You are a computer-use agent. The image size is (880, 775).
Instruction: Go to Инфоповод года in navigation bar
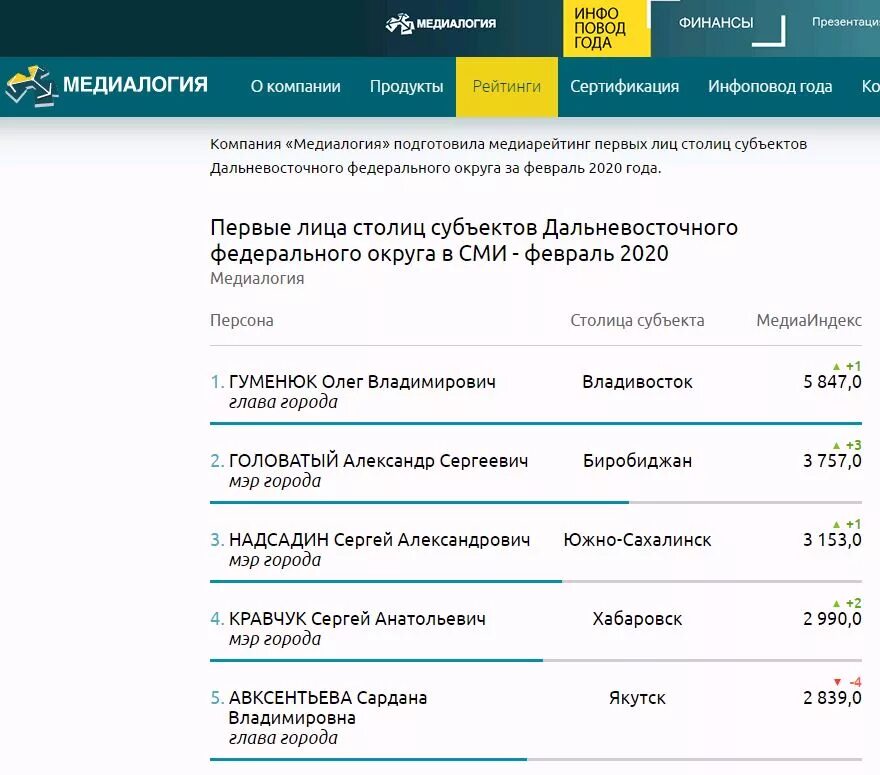770,86
